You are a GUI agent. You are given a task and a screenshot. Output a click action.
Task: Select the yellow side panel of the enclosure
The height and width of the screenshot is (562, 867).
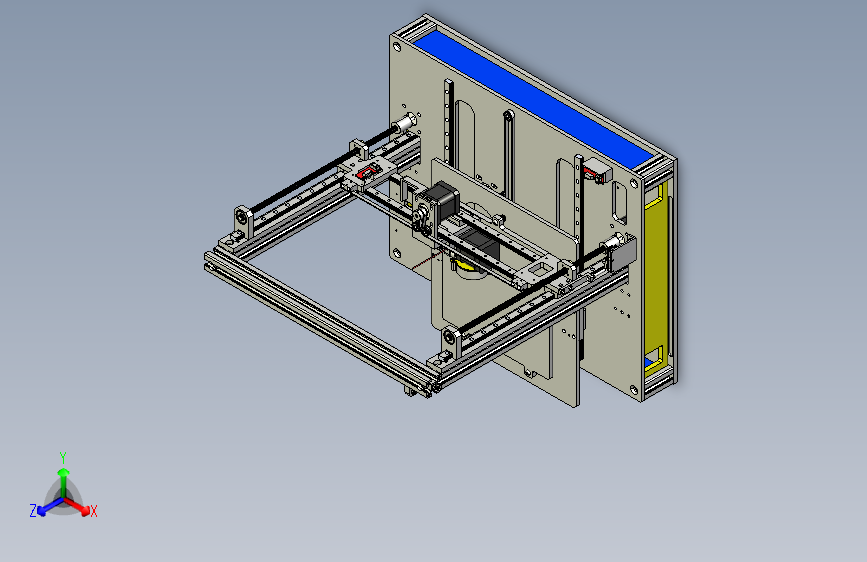[x=657, y=277]
